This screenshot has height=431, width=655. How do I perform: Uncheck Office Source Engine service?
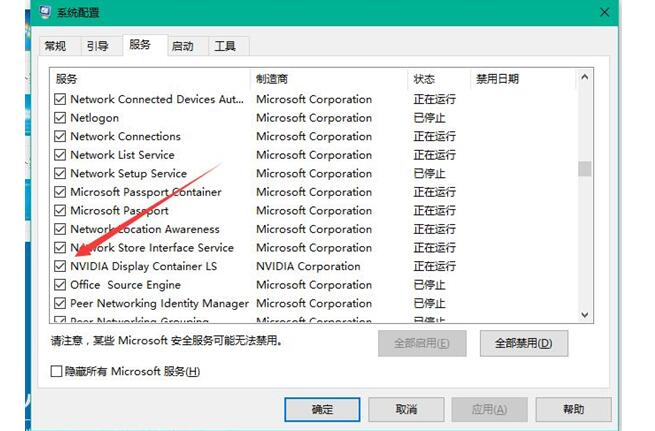[x=60, y=285]
